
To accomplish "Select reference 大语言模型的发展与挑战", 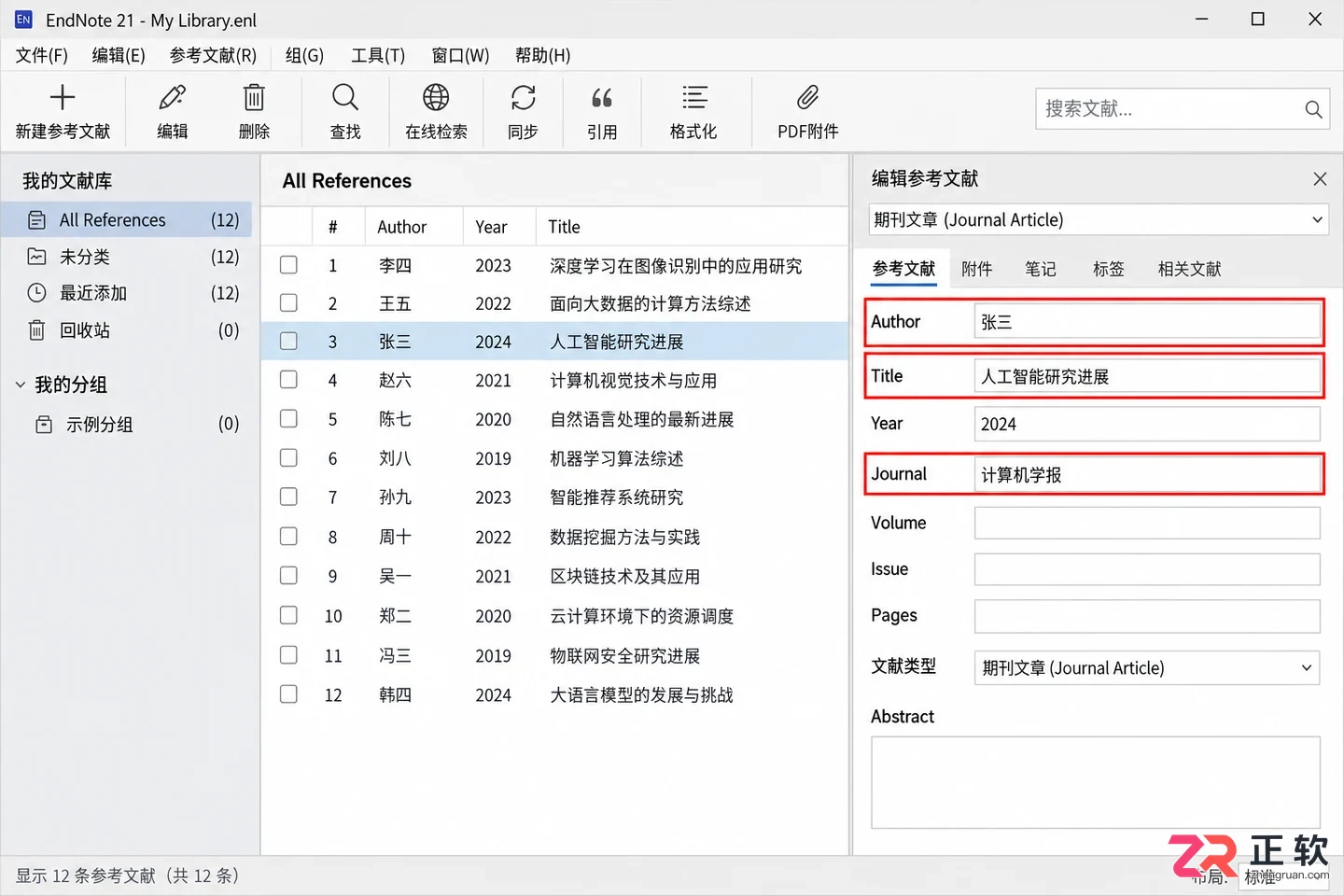I will 641,694.
